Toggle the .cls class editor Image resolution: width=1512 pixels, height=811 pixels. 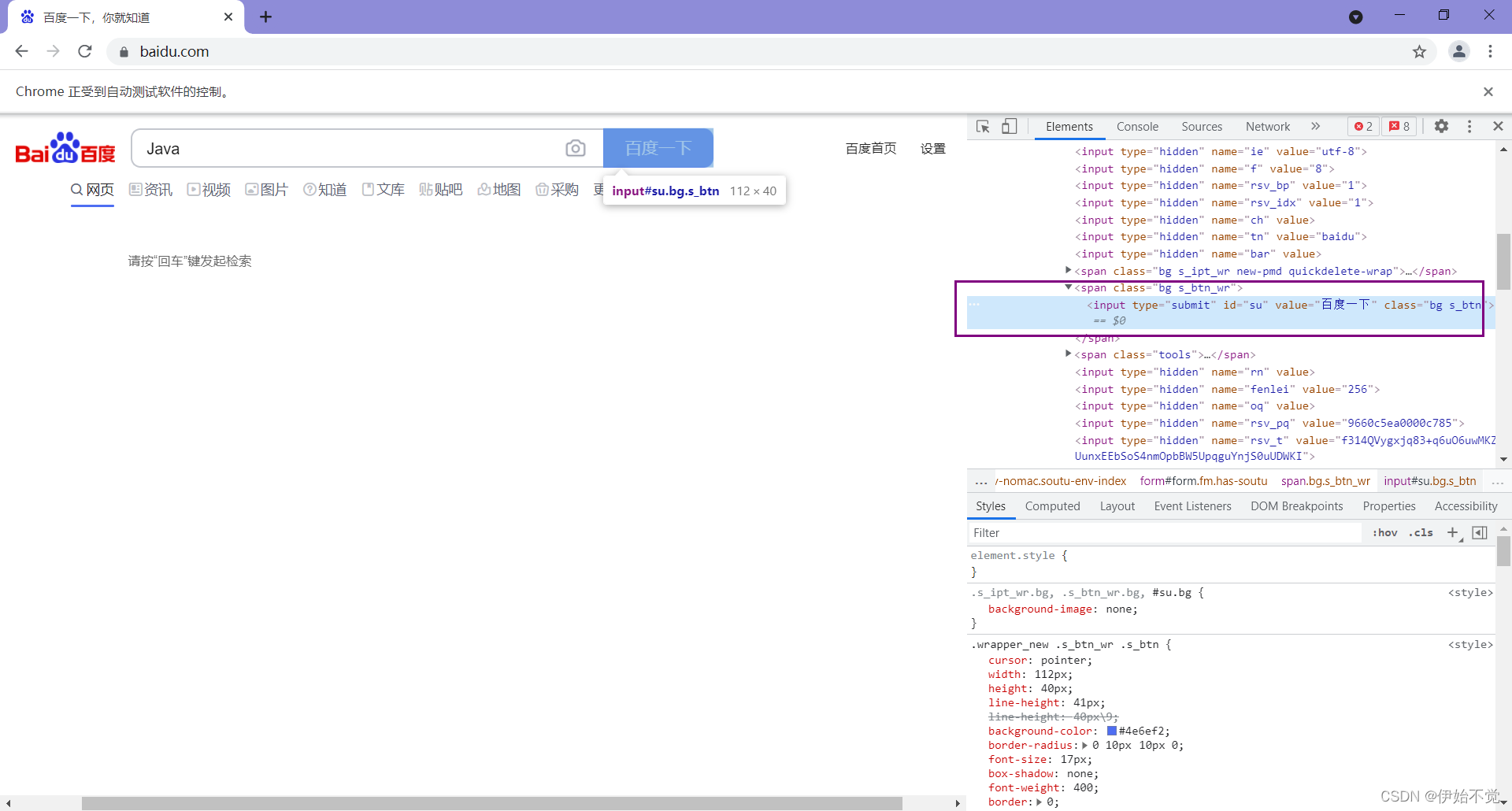coord(1421,533)
